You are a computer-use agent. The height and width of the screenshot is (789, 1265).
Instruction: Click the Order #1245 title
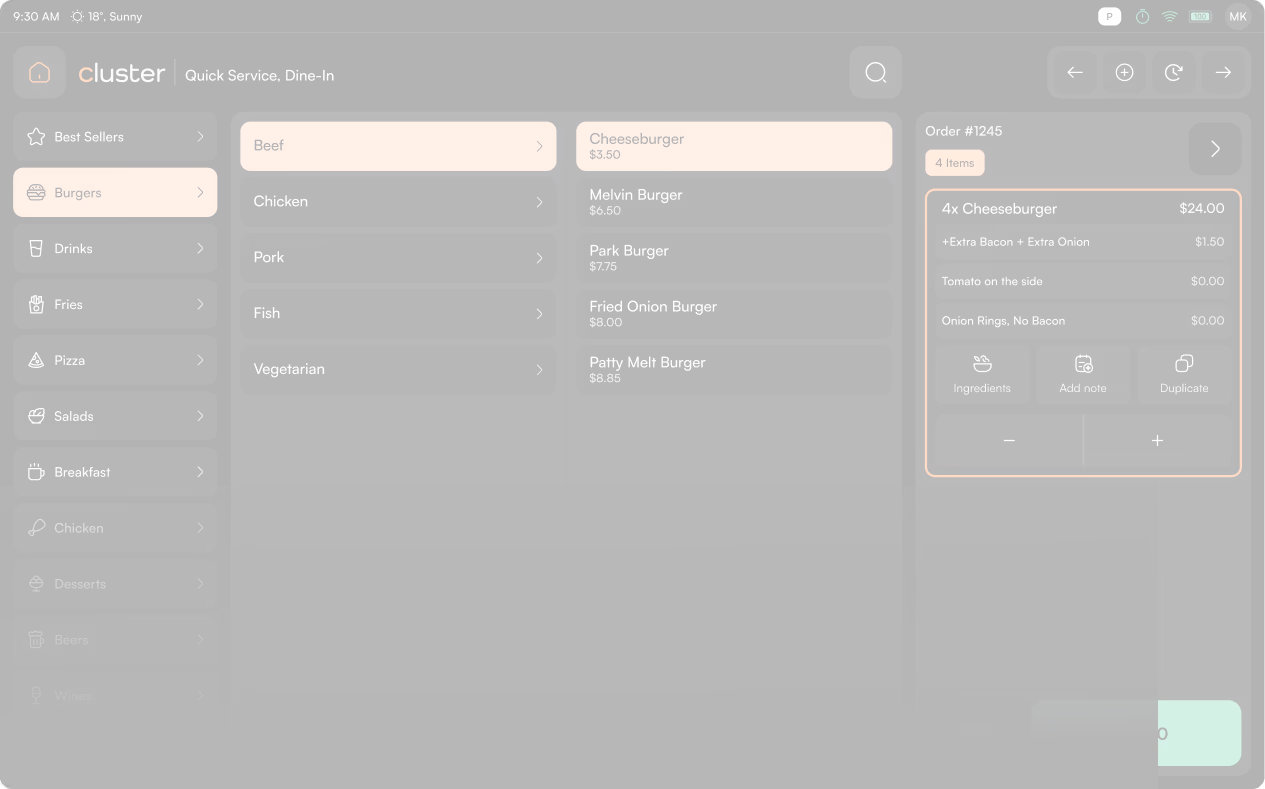(x=964, y=131)
